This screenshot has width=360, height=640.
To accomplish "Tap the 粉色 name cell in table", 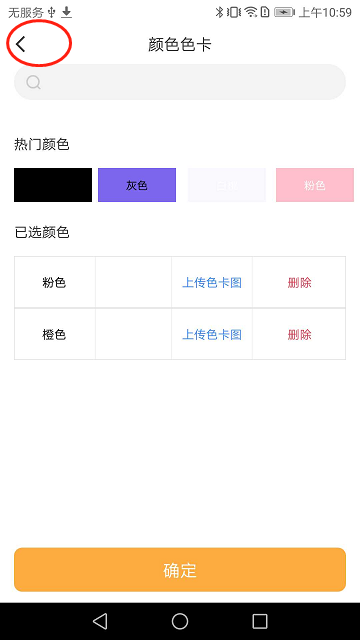I will click(x=55, y=282).
